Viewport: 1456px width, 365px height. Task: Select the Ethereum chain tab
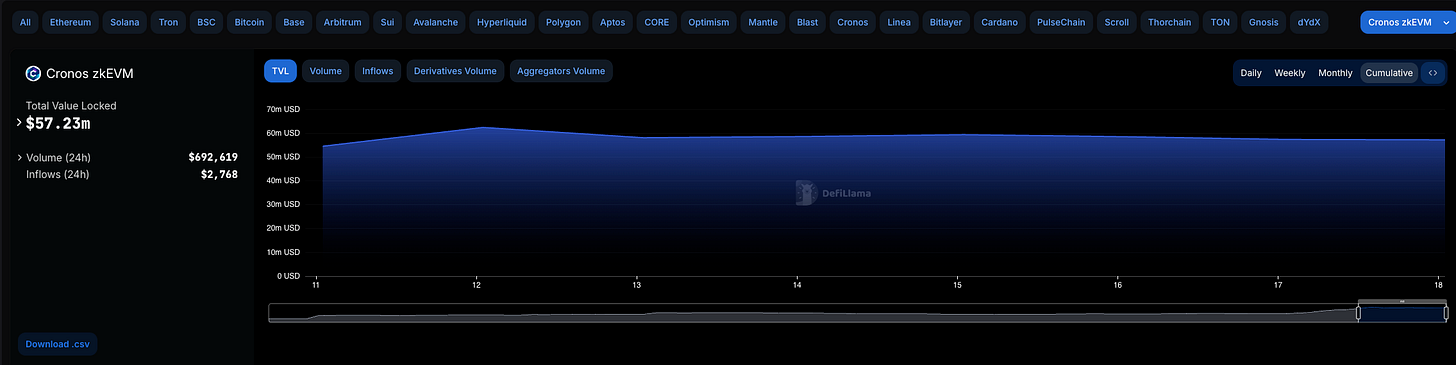(x=71, y=22)
